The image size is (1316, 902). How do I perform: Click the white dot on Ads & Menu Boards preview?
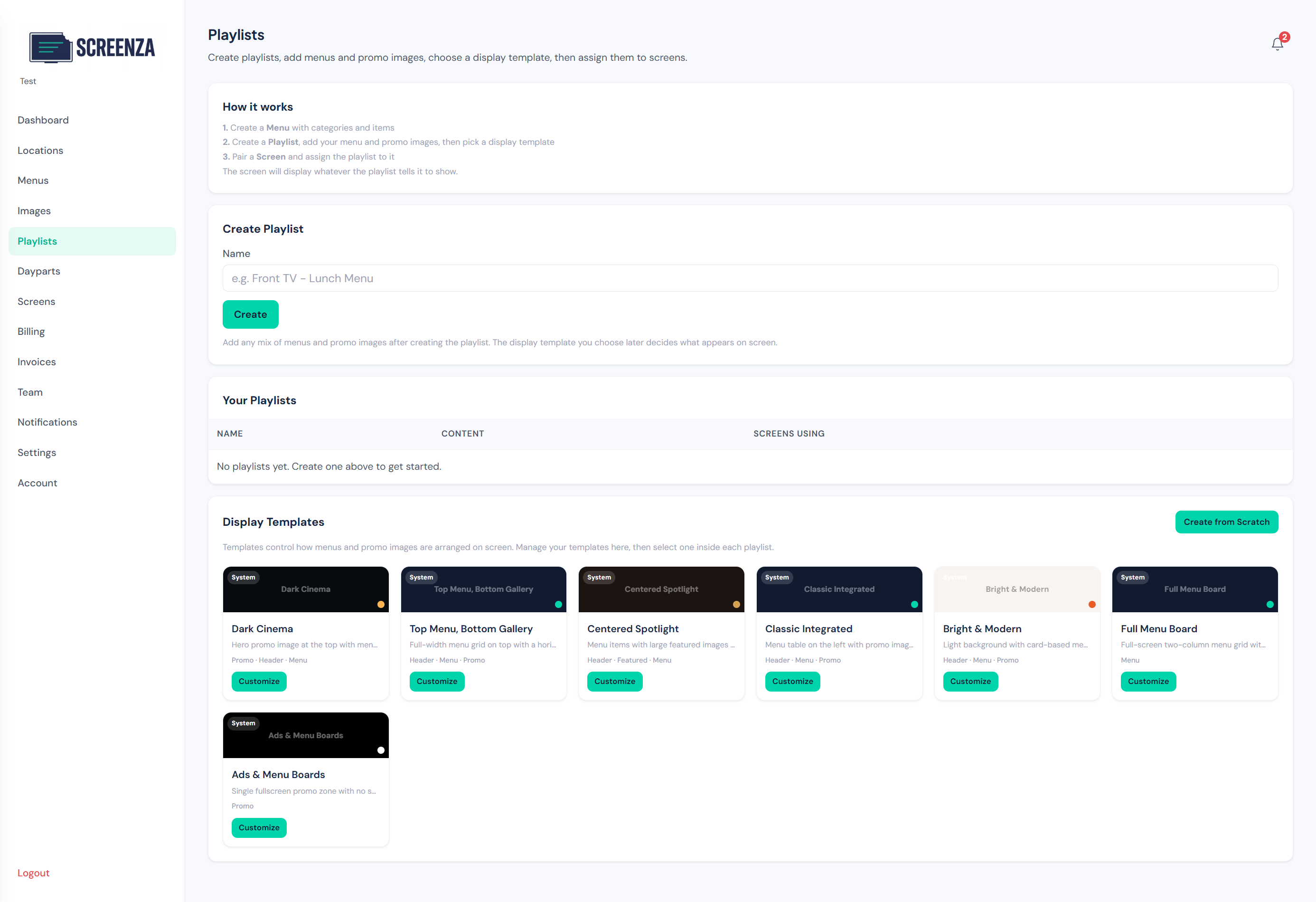[381, 750]
